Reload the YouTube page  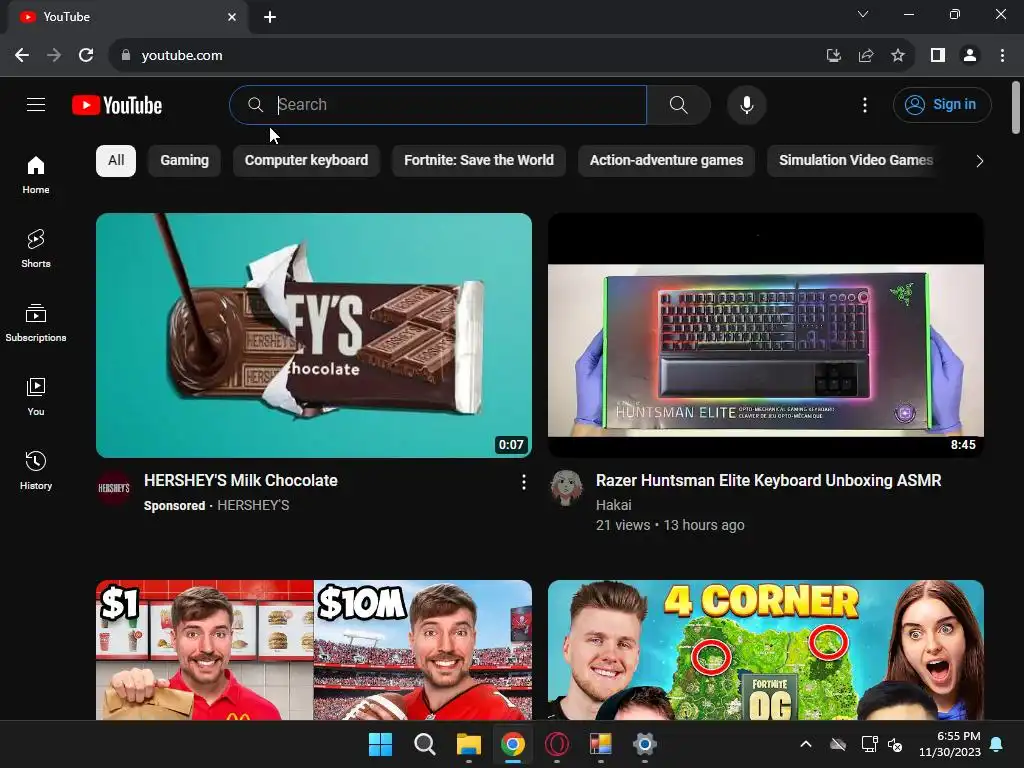tap(86, 56)
